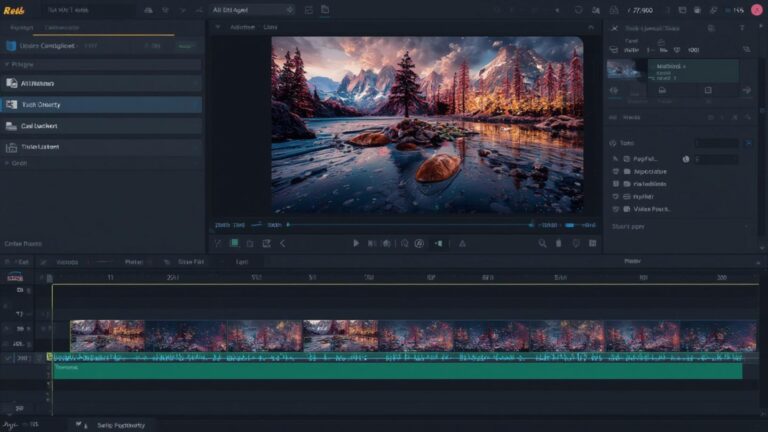Click the export arrow icon beside the green square

point(266,243)
